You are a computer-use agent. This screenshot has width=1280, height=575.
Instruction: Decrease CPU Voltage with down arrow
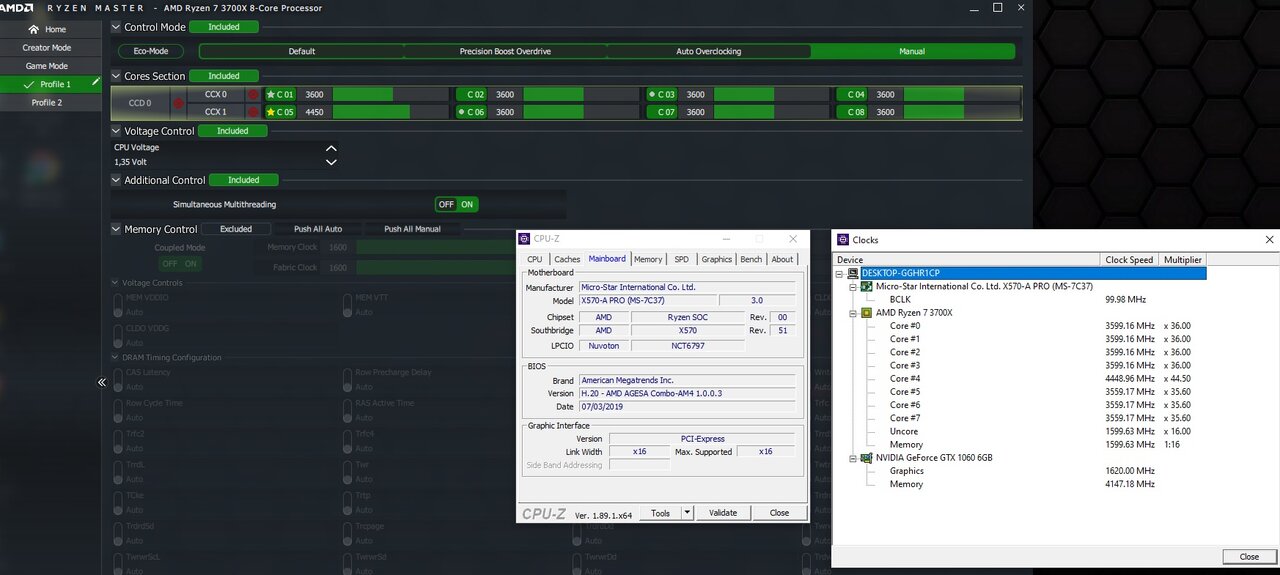pyautogui.click(x=331, y=162)
